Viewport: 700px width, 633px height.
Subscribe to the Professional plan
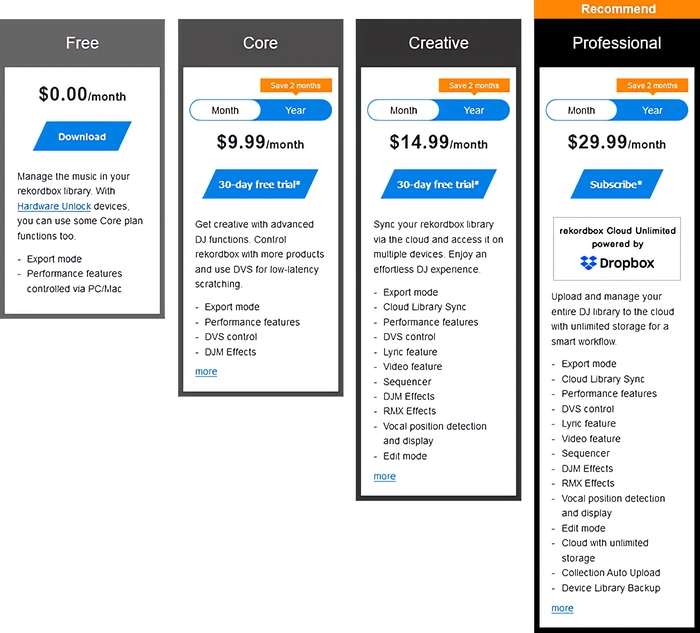[x=617, y=184]
